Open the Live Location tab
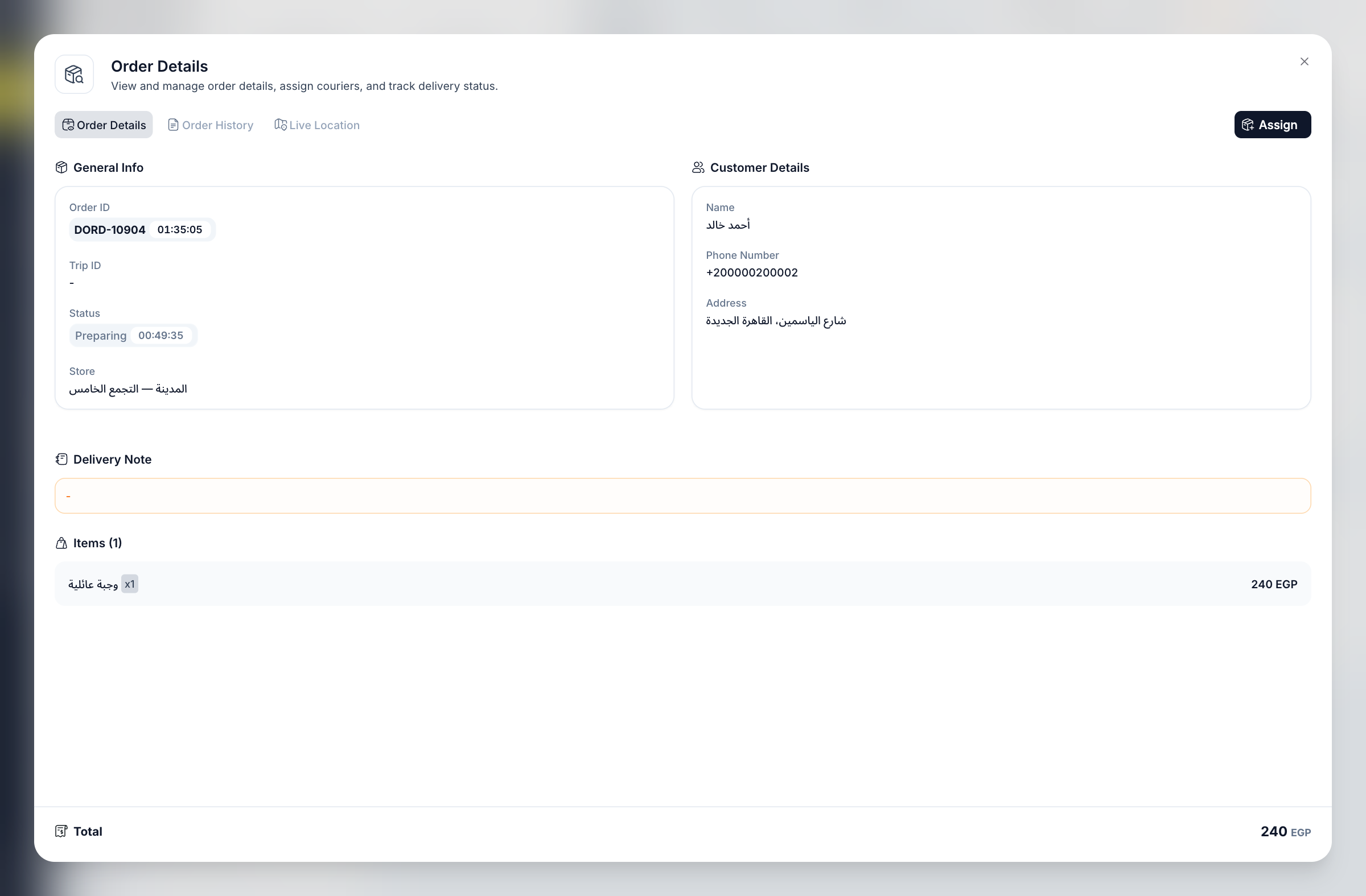 318,125
